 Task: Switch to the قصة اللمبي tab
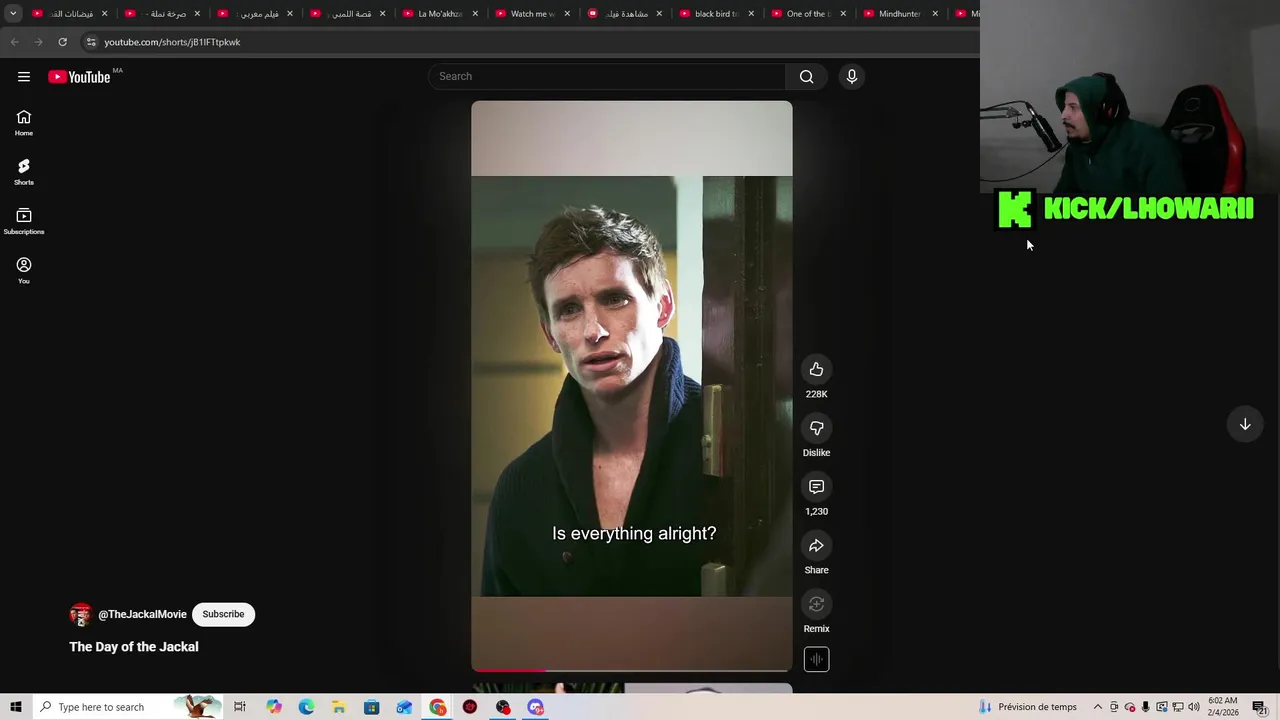[348, 14]
